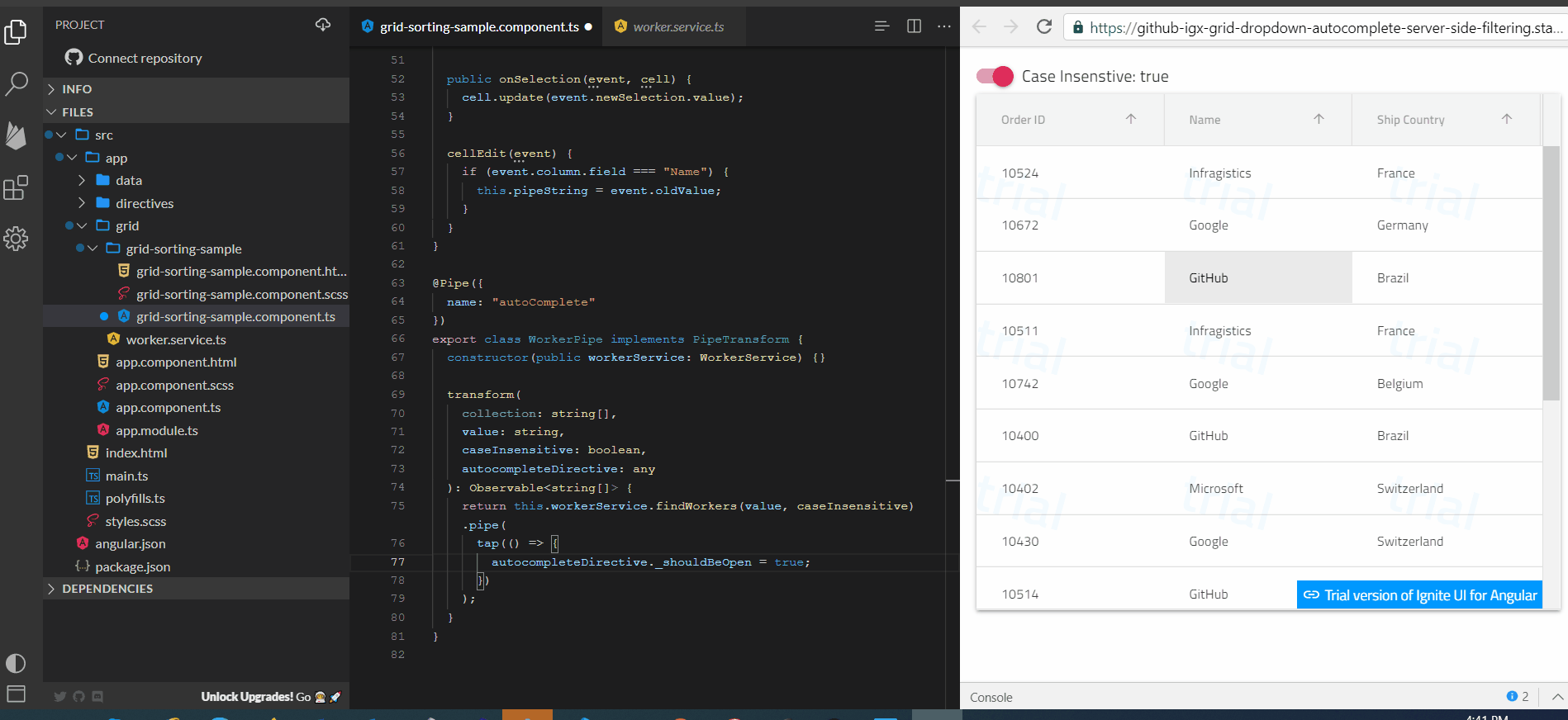1568x720 pixels.
Task: Open the Firebase sidebar icon
Action: (x=16, y=135)
